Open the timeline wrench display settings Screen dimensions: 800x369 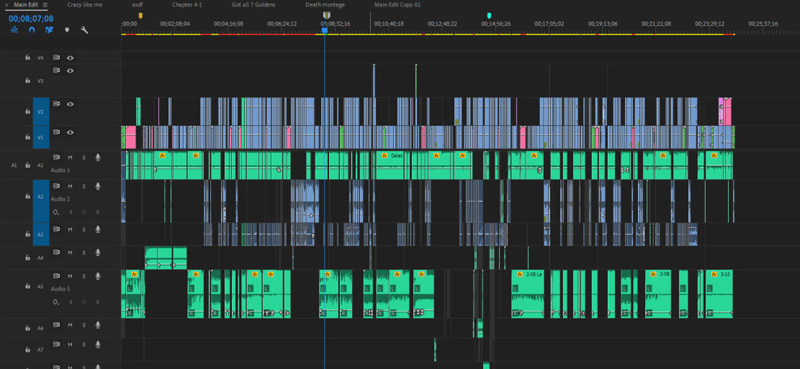[85, 30]
